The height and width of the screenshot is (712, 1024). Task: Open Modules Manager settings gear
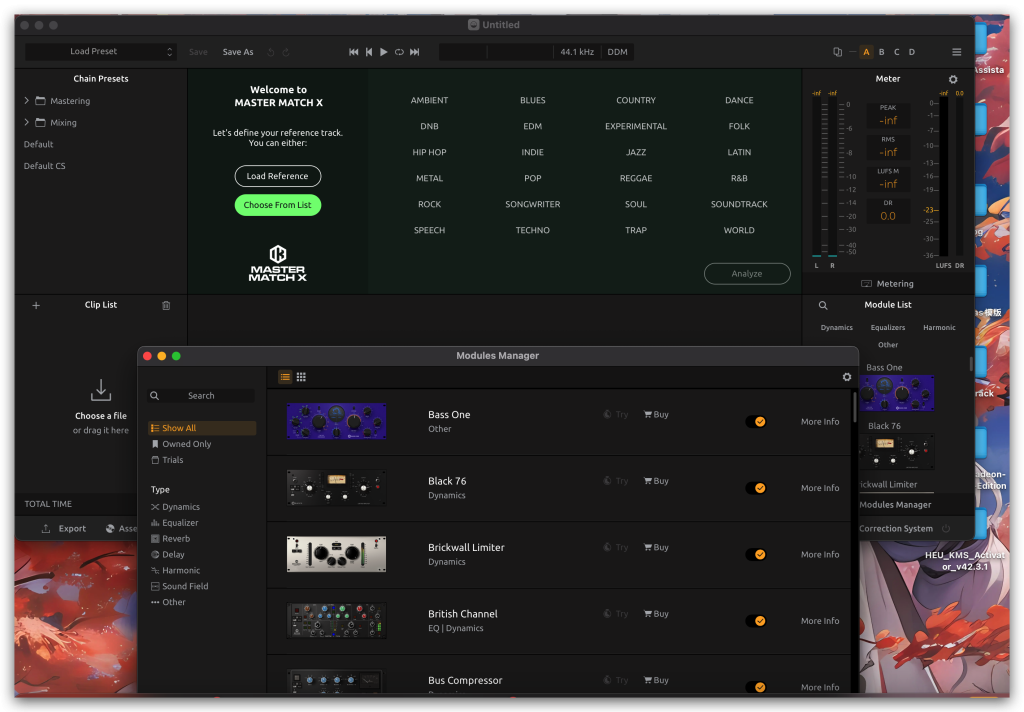pos(846,377)
